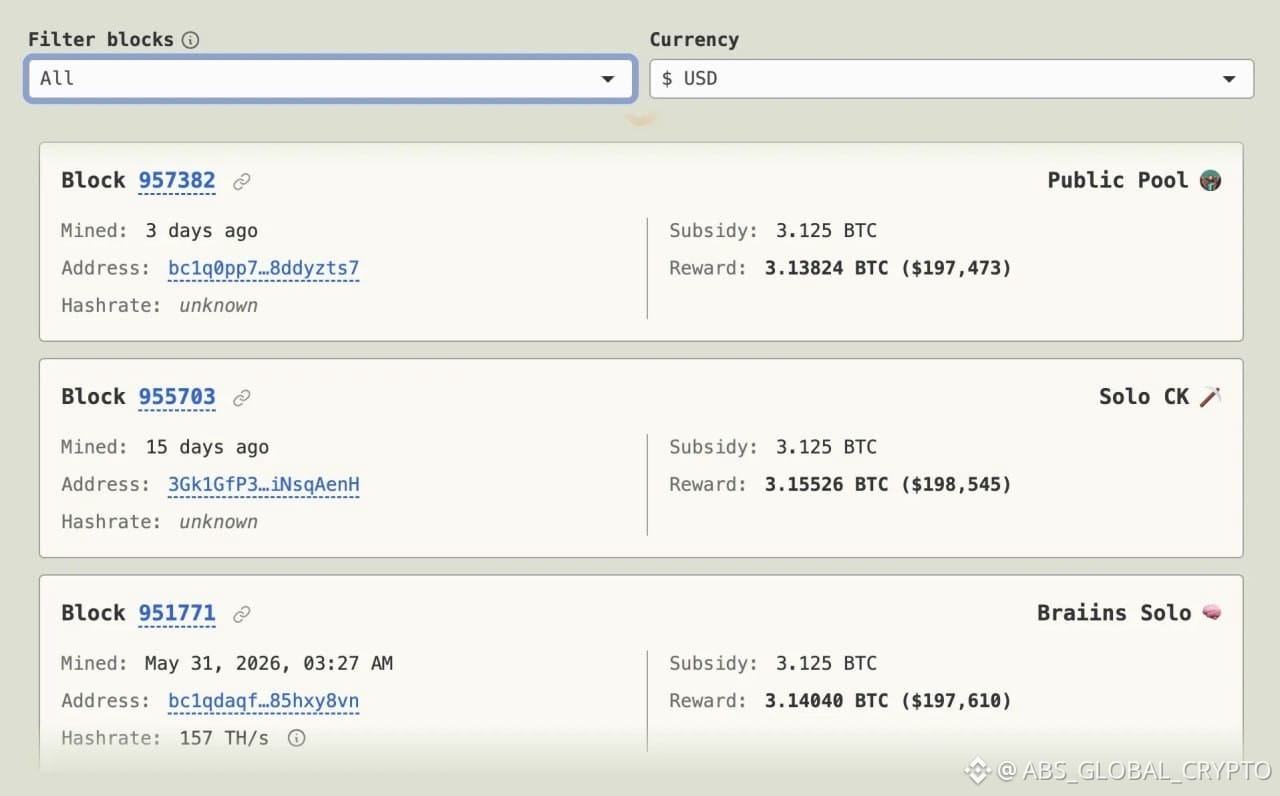Click reward 3.15526 BTC ($198,545)
Viewport: 1280px width, 796px height.
888,484
